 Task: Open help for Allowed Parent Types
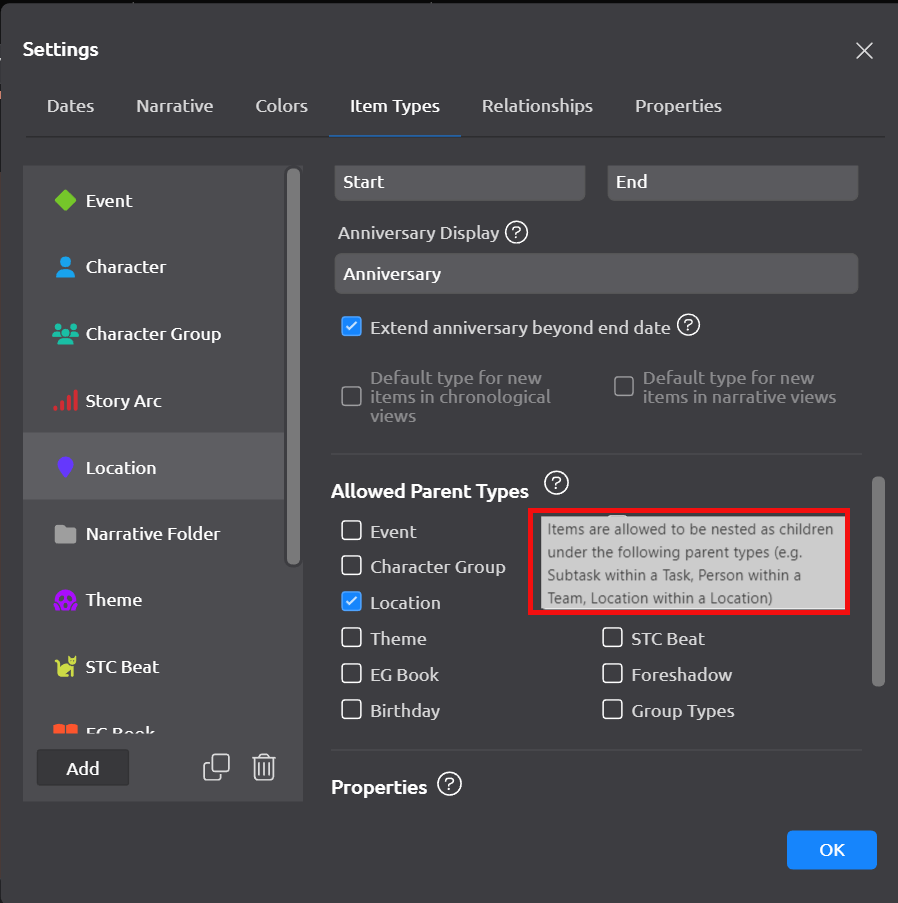(x=557, y=484)
